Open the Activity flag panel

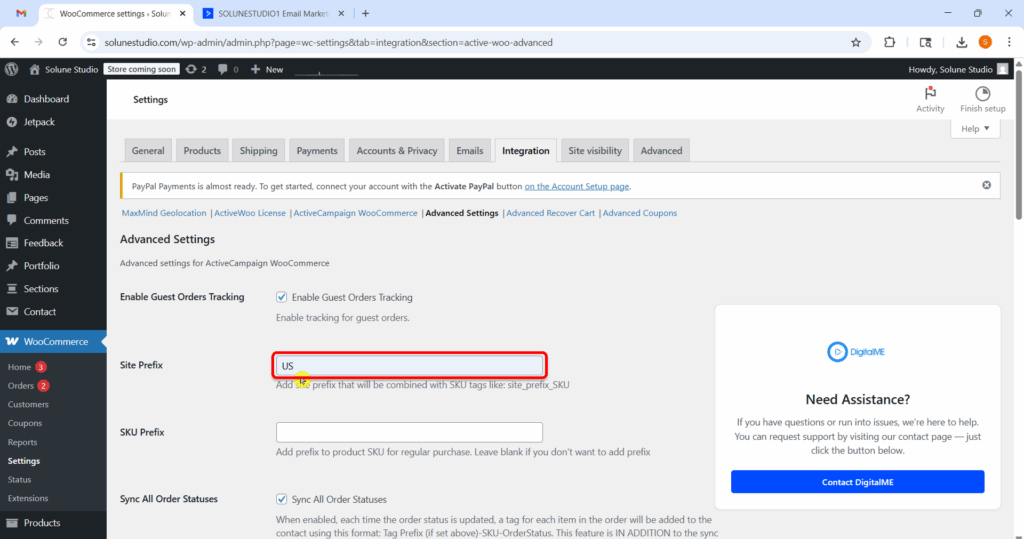[x=930, y=99]
